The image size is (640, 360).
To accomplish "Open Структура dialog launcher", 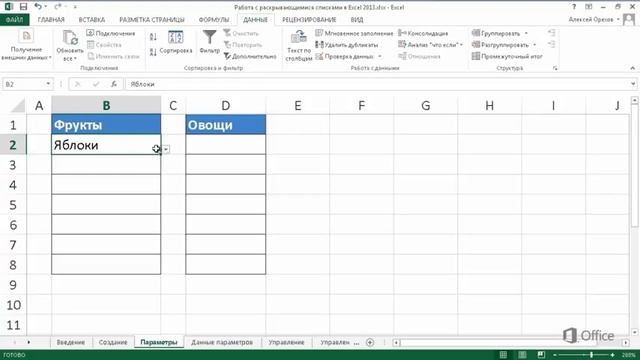I will pyautogui.click(x=555, y=68).
